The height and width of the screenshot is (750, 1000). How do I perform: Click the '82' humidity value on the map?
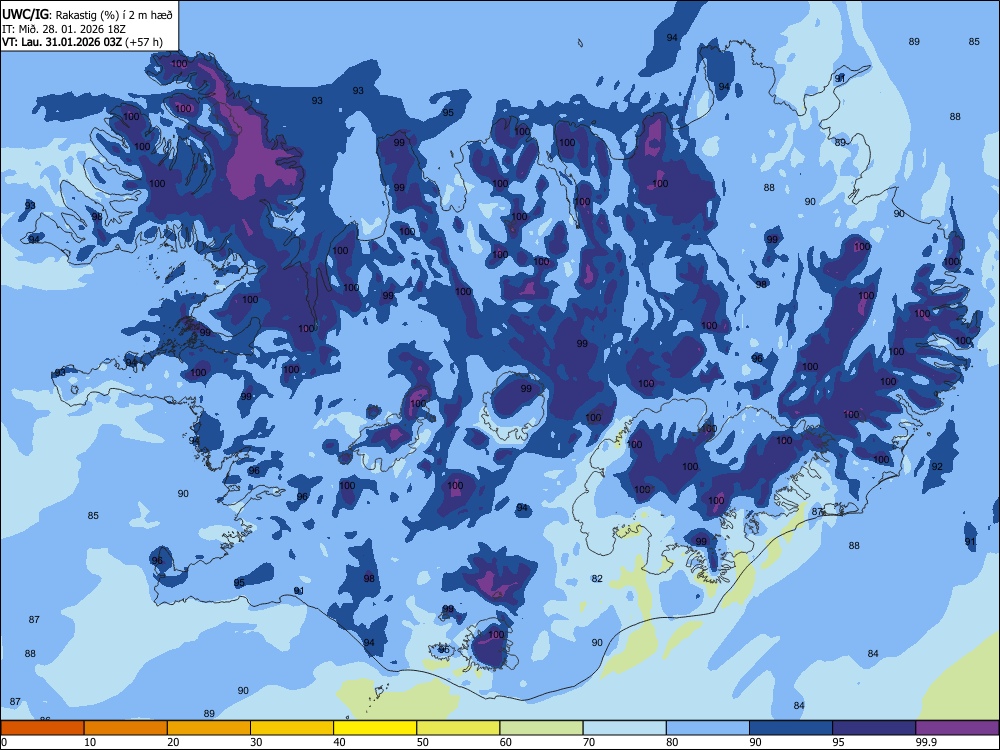coord(597,578)
